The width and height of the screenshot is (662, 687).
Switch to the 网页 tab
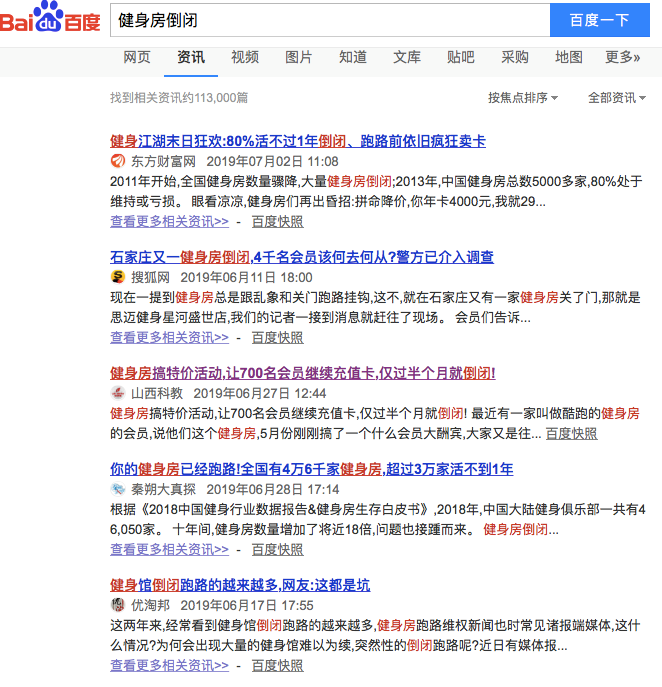tap(137, 57)
